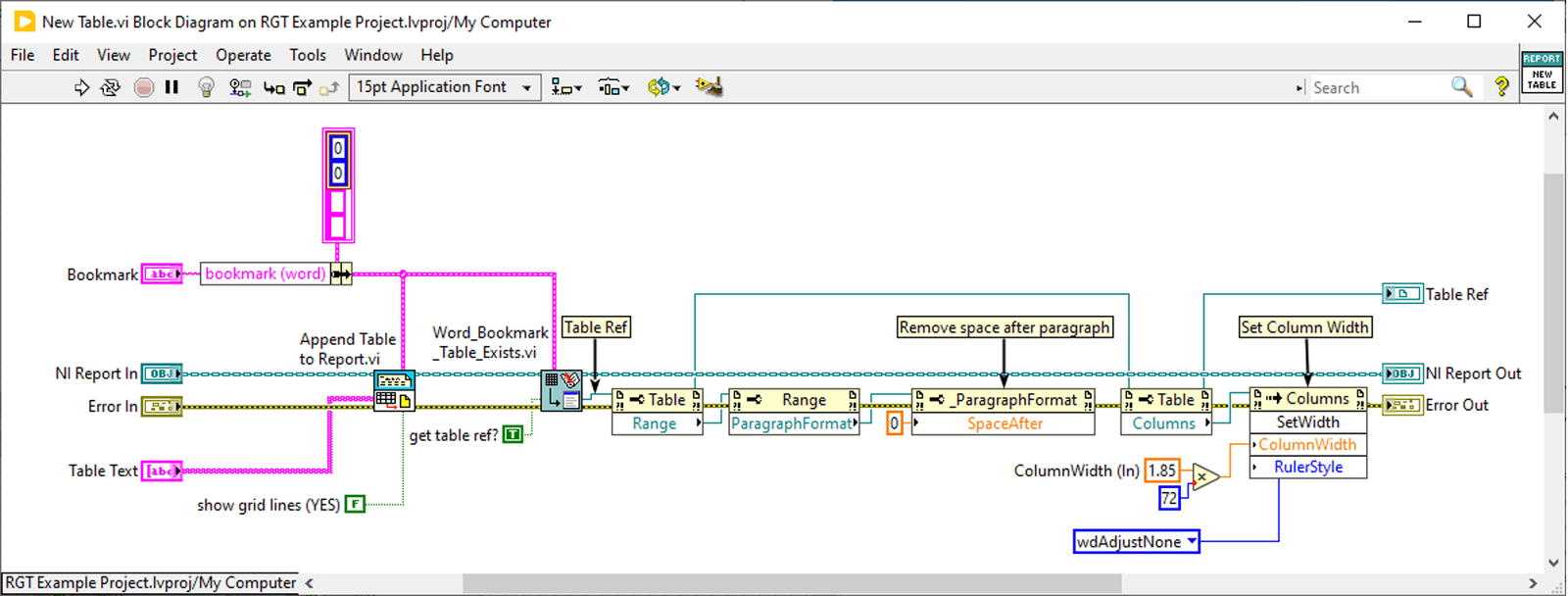The image size is (1568, 596).
Task: Click the get table ref True constant
Action: tap(513, 434)
